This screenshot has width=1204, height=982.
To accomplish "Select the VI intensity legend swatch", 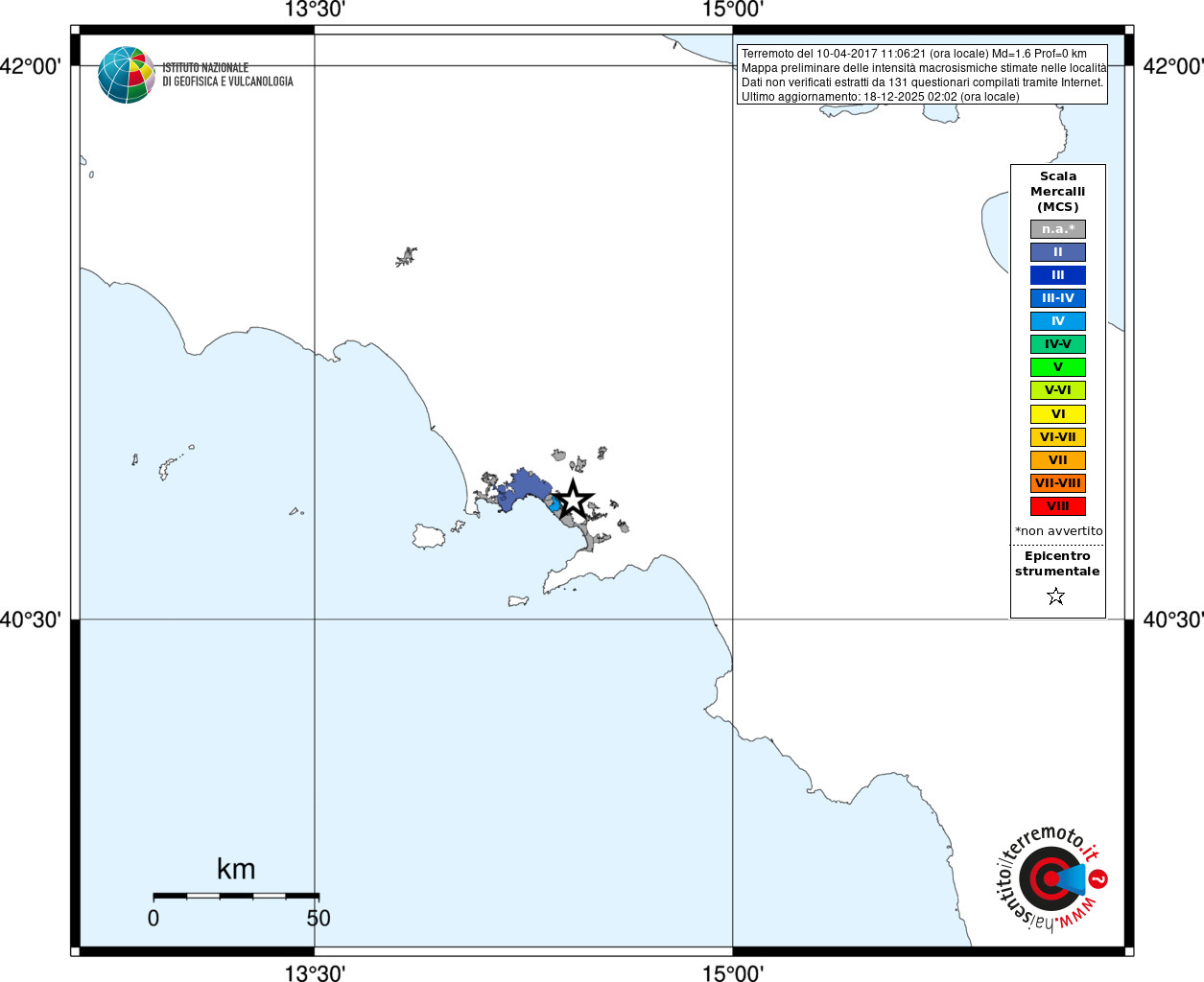I will (1058, 414).
